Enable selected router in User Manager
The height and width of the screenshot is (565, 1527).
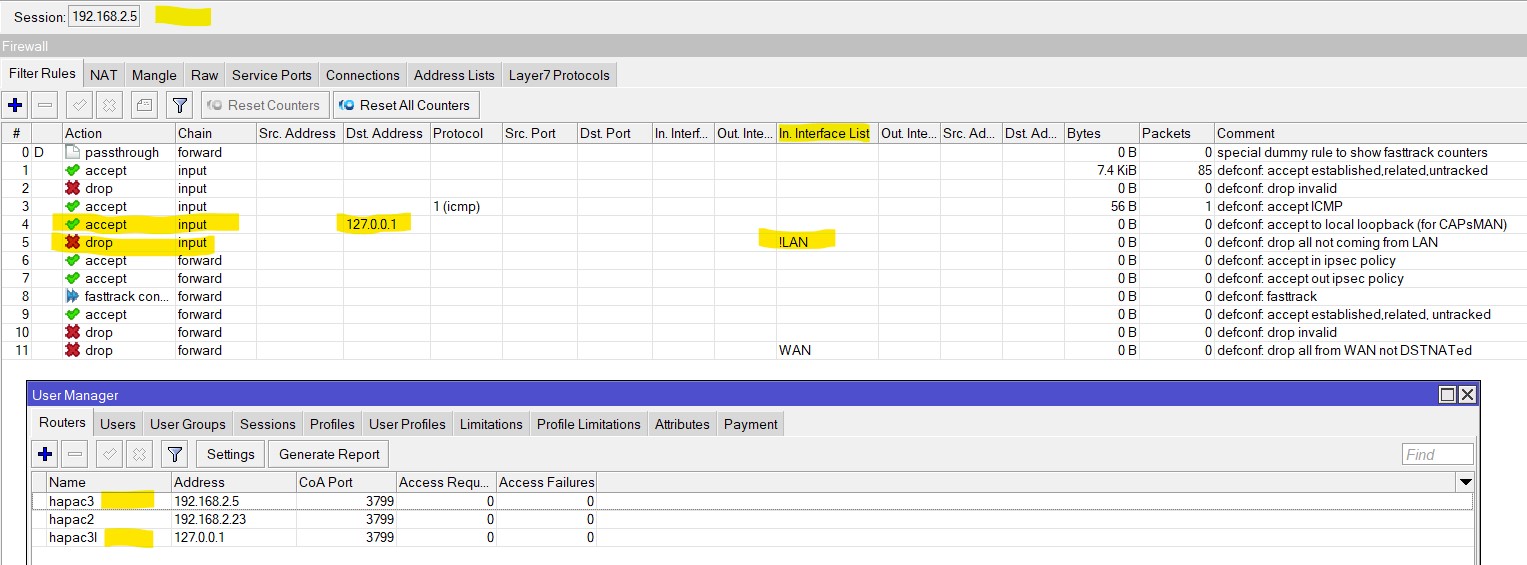(x=109, y=454)
